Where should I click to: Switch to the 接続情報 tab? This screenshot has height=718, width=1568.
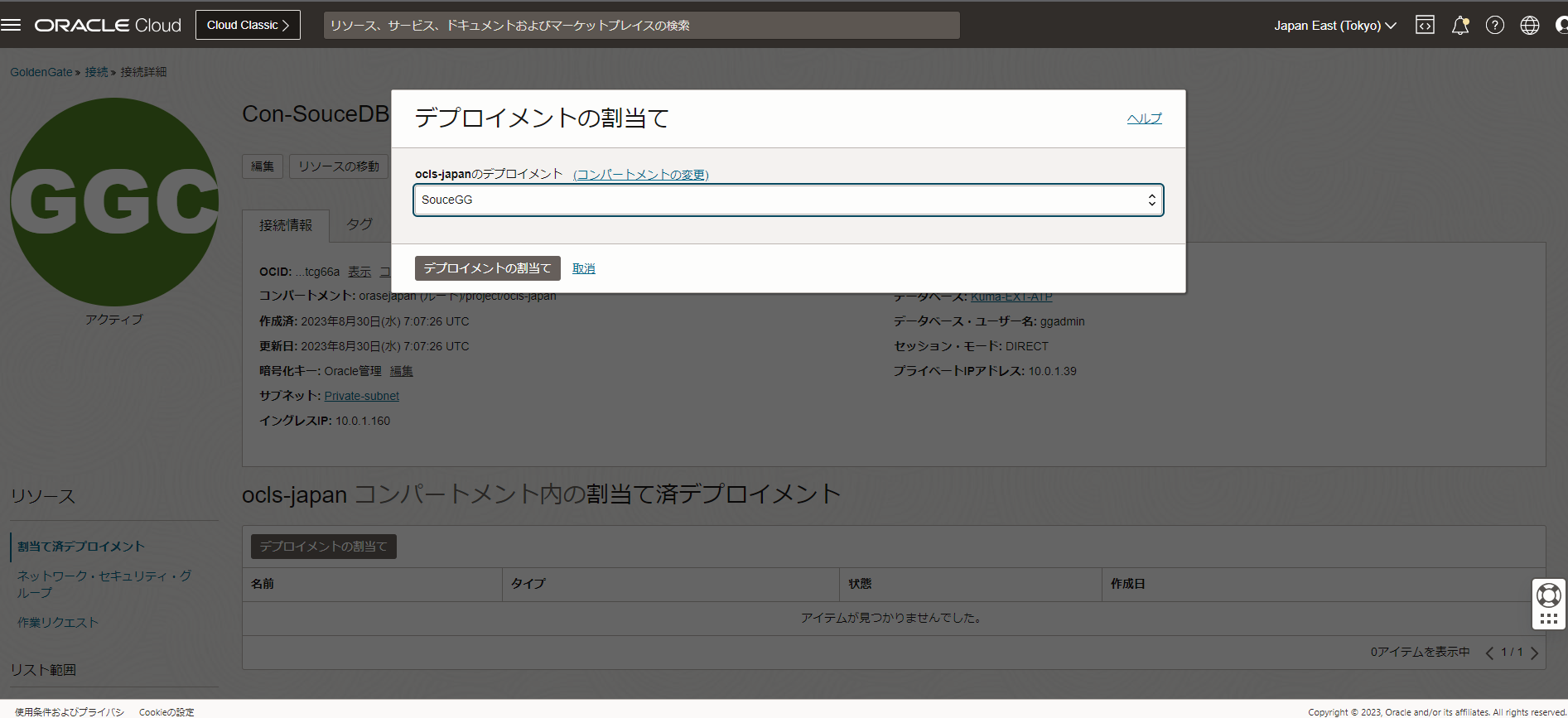click(x=286, y=225)
